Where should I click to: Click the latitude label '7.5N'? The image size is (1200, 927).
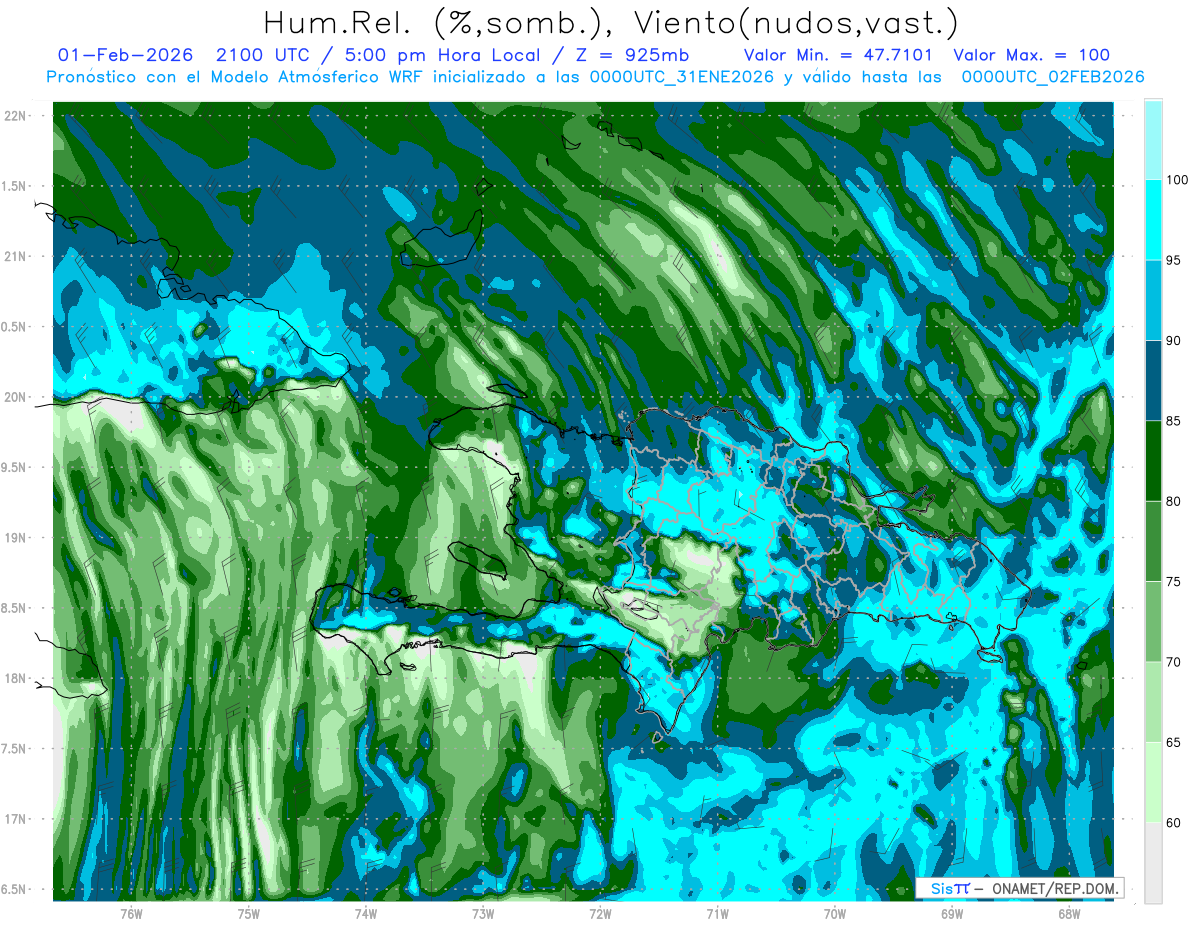click(14, 748)
